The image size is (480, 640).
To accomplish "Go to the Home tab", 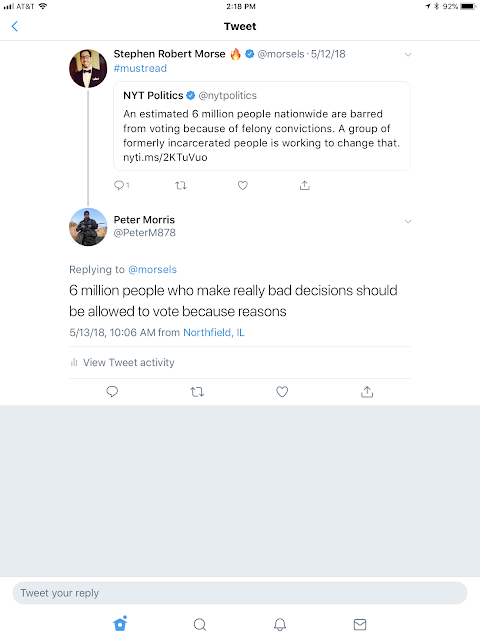I will tap(120, 623).
